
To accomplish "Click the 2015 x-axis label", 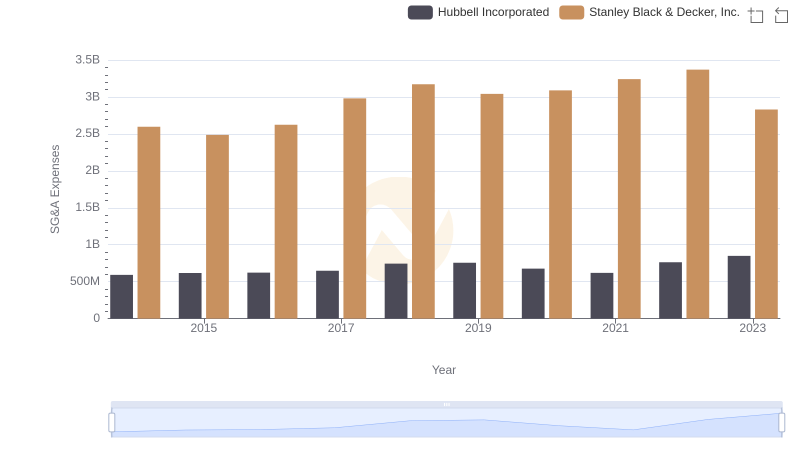I will pos(204,328).
